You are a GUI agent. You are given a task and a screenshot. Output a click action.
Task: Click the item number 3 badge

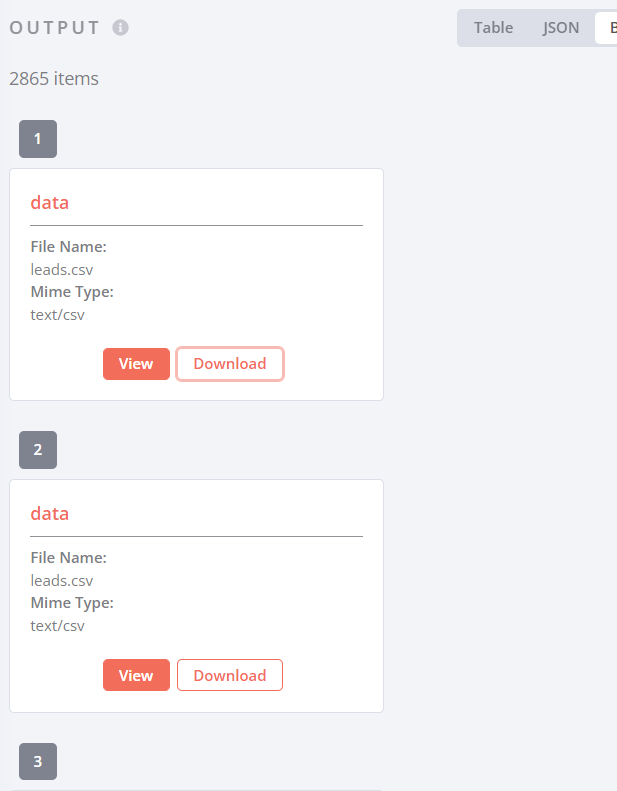point(38,761)
